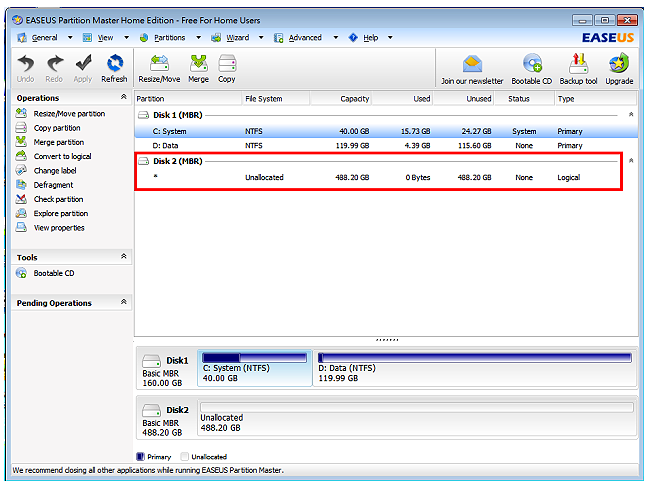Image resolution: width=654 pixels, height=484 pixels.
Task: Click the EASEUS logo
Action: [608, 38]
